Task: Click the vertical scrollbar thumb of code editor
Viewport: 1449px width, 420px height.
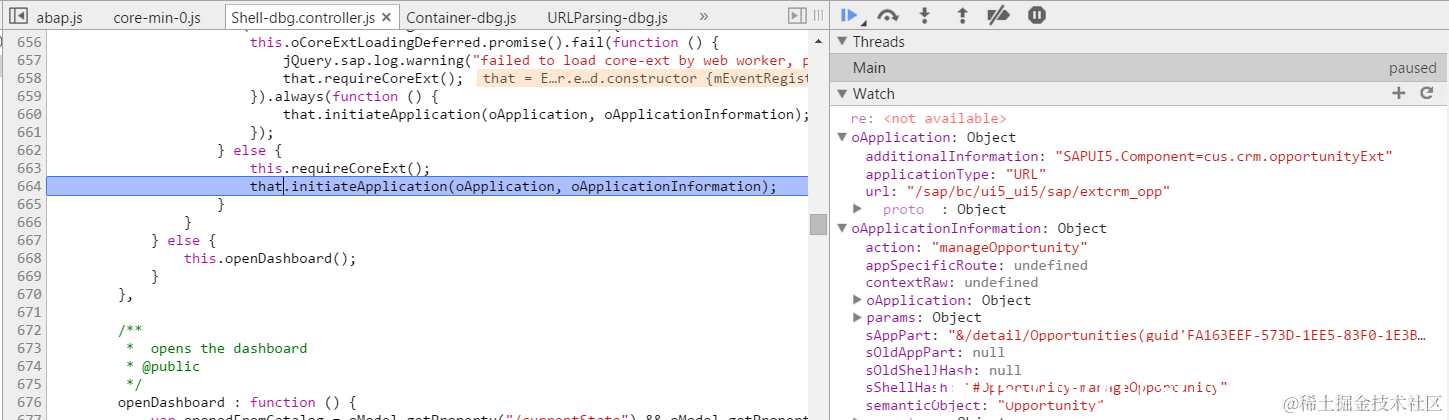Action: (818, 224)
